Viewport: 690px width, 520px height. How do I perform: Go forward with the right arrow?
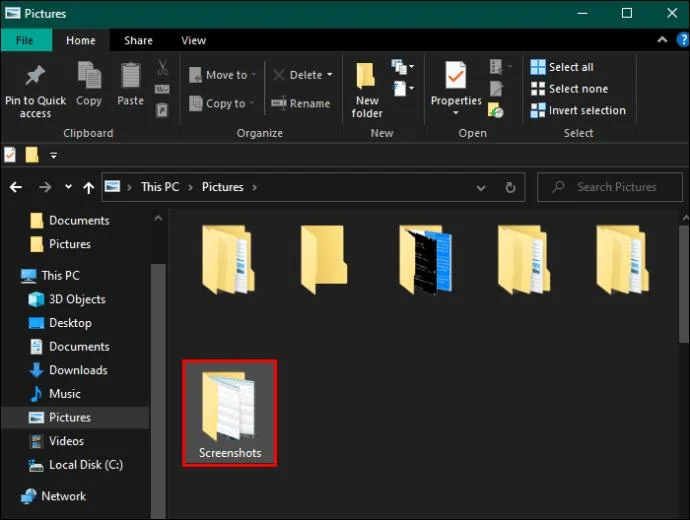click(x=45, y=187)
